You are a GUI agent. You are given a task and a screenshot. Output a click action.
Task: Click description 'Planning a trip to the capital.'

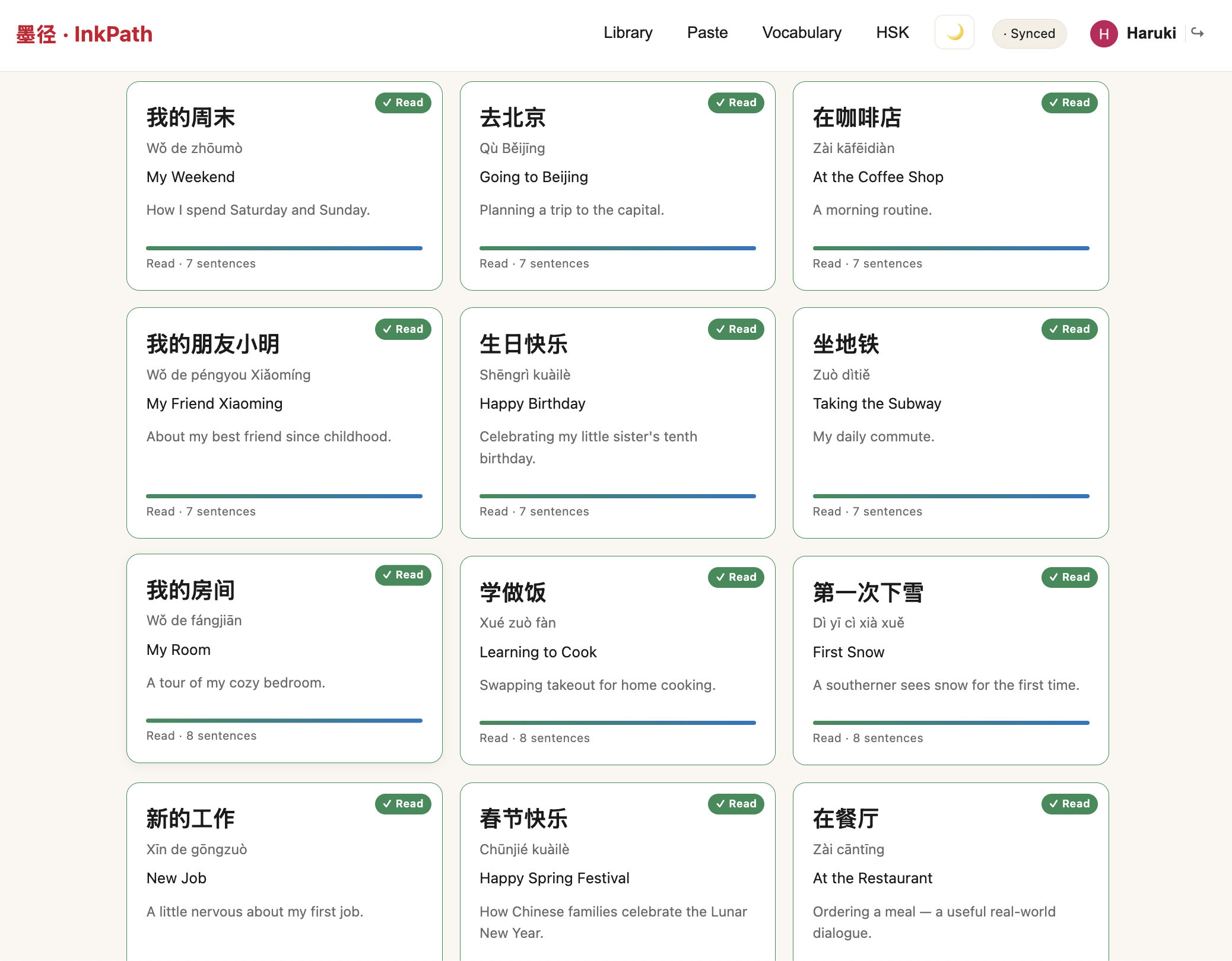[572, 210]
